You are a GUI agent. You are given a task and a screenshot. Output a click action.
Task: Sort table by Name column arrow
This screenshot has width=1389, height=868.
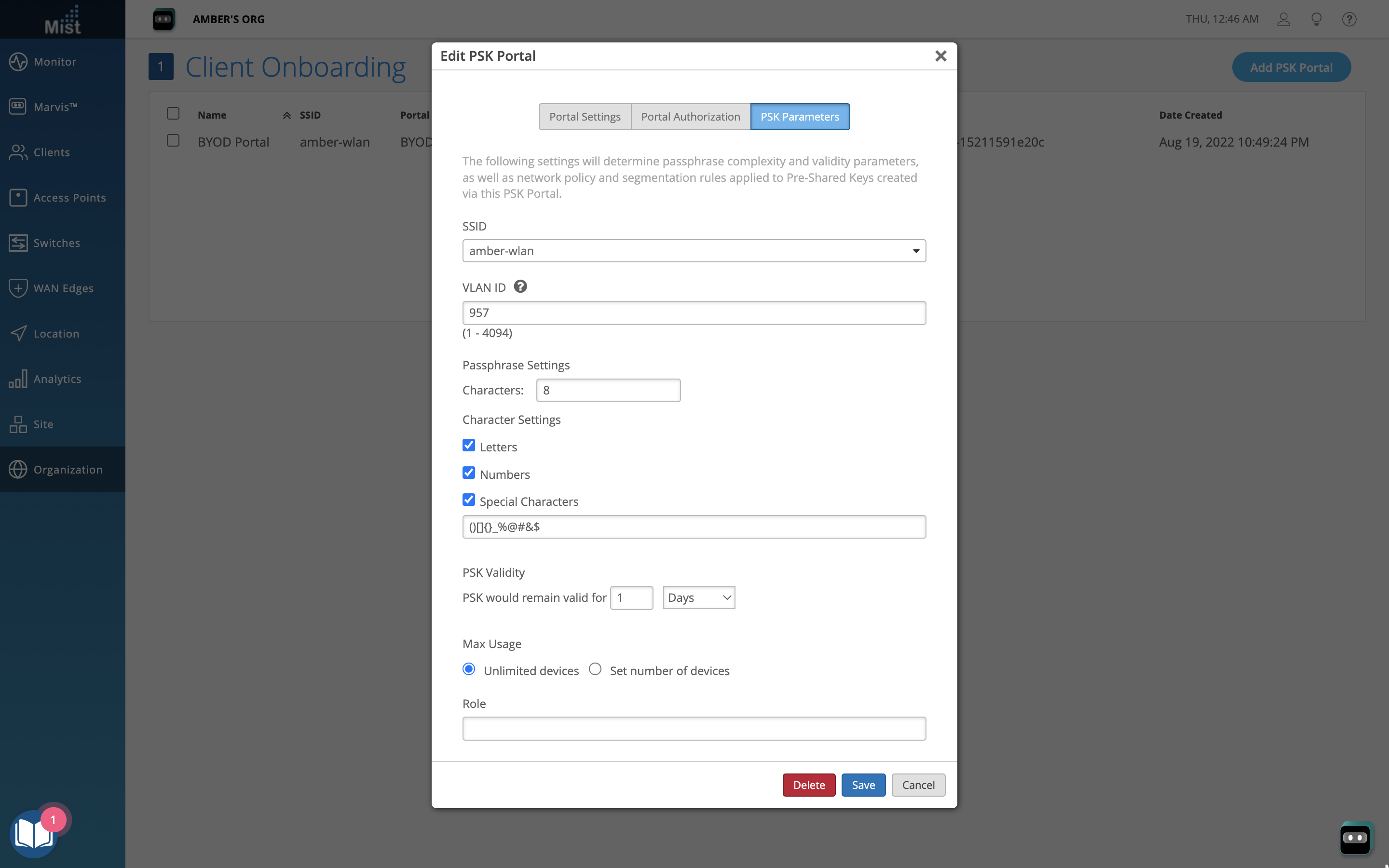(x=286, y=115)
